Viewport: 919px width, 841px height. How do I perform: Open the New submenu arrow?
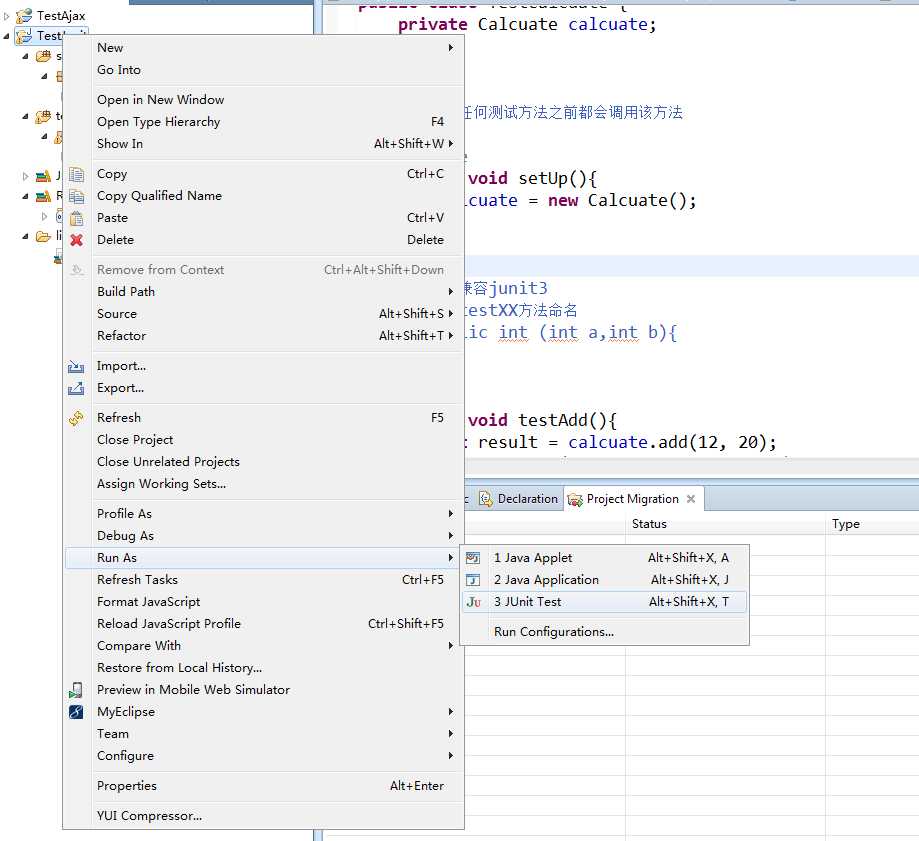point(451,47)
